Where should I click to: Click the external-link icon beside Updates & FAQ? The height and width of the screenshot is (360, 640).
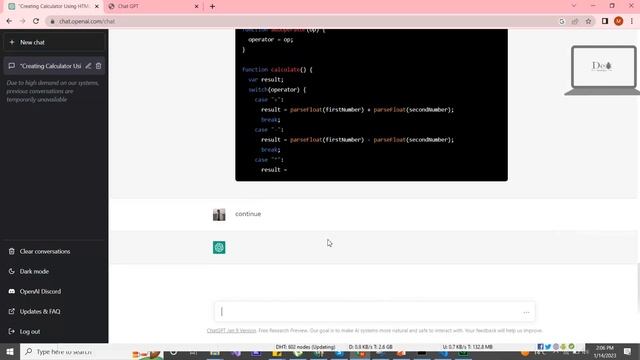[x=11, y=311]
